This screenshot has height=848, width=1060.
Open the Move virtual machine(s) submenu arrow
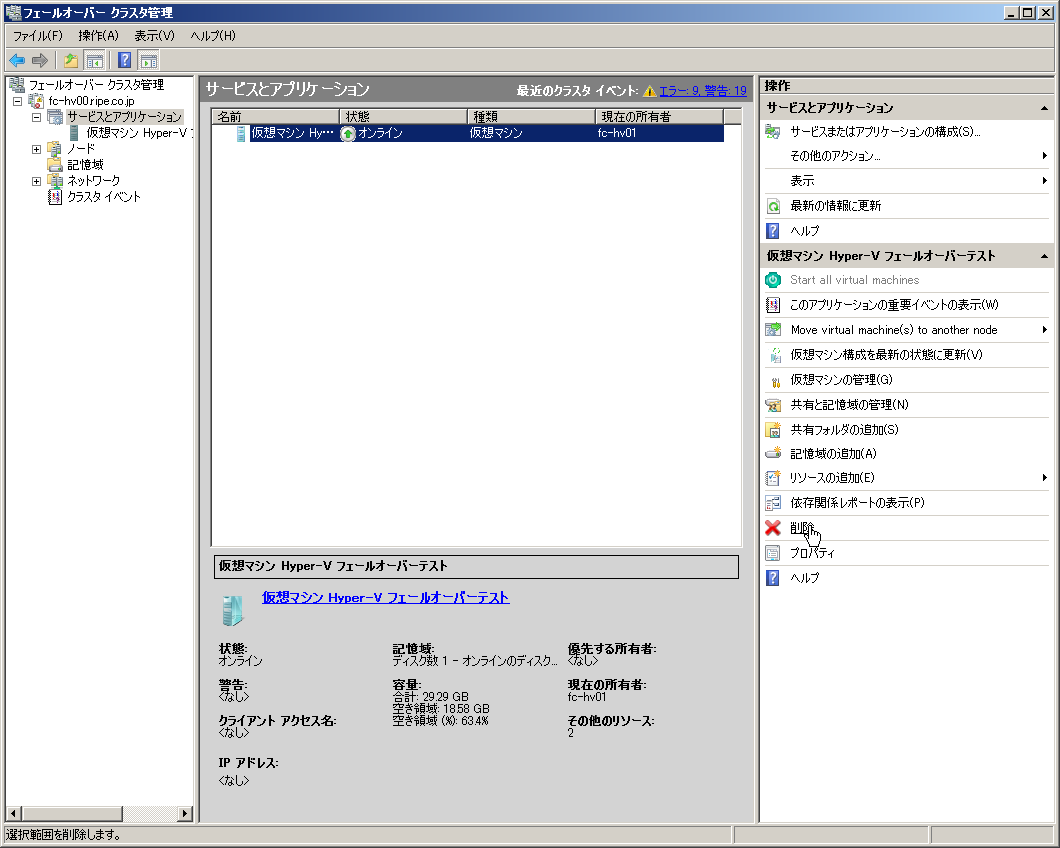[x=1044, y=330]
